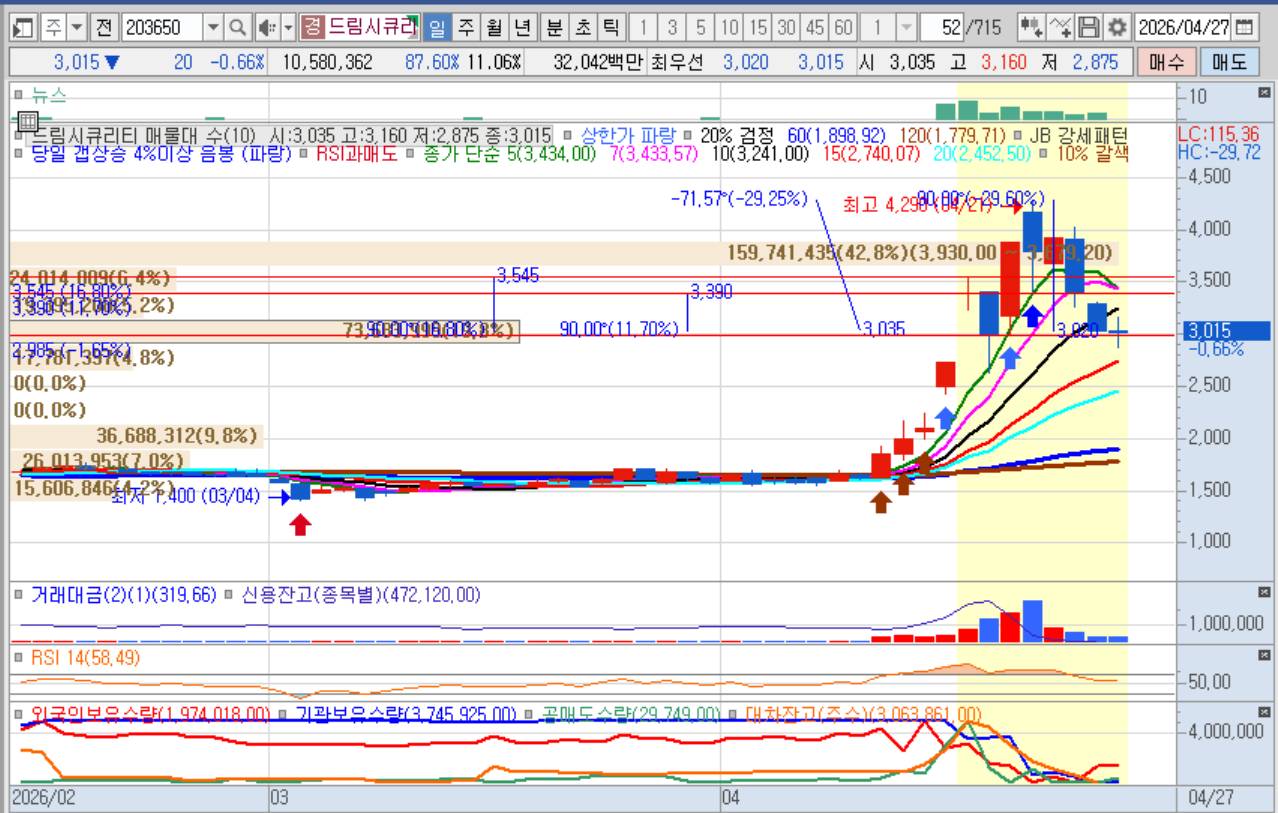Open the stock code history dropdown

click(213, 27)
